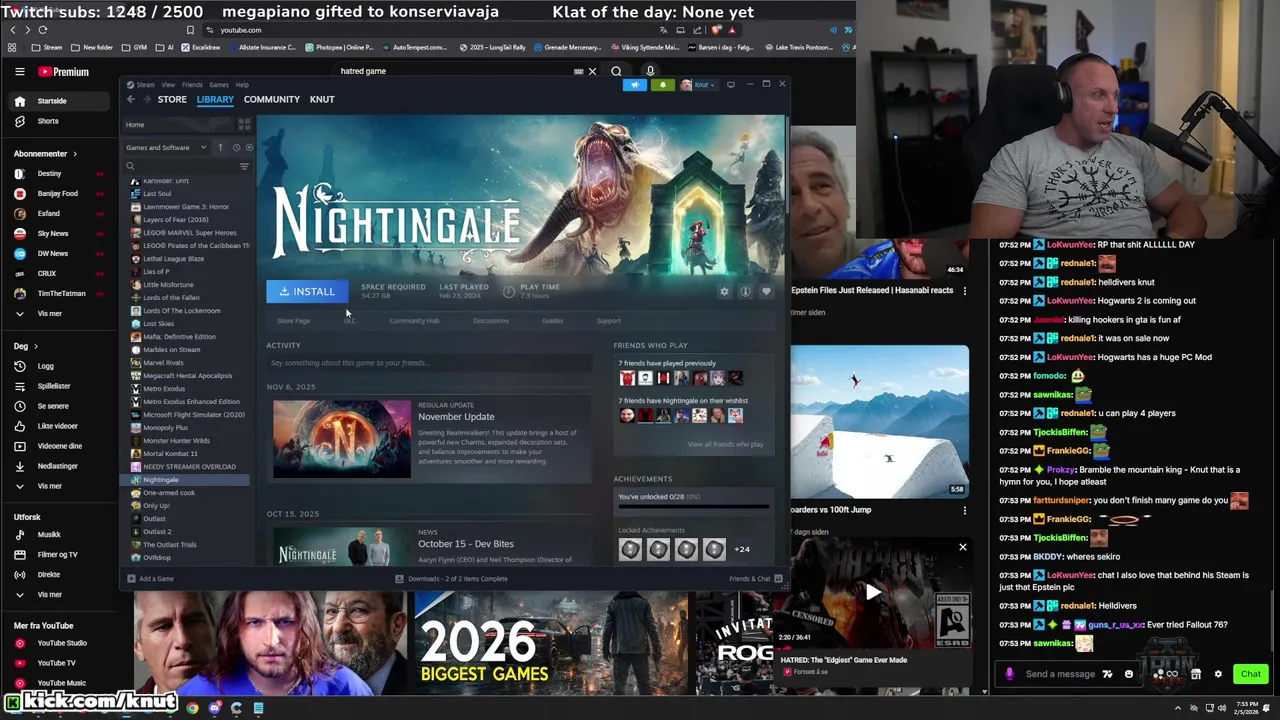The height and width of the screenshot is (720, 1280).
Task: Open Steam announcements megaphone button
Action: point(635,85)
